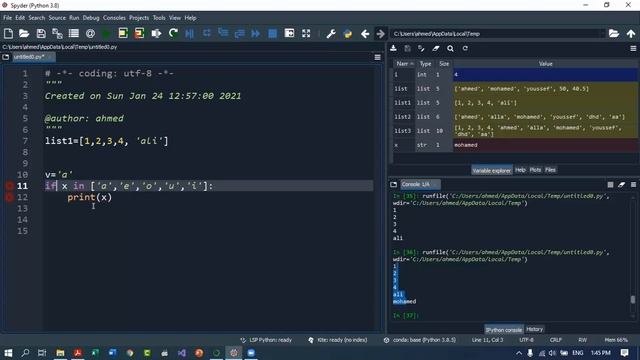This screenshot has width=640, height=360.
Task: Interrupt kernel stop square in console
Action: click(x=610, y=184)
